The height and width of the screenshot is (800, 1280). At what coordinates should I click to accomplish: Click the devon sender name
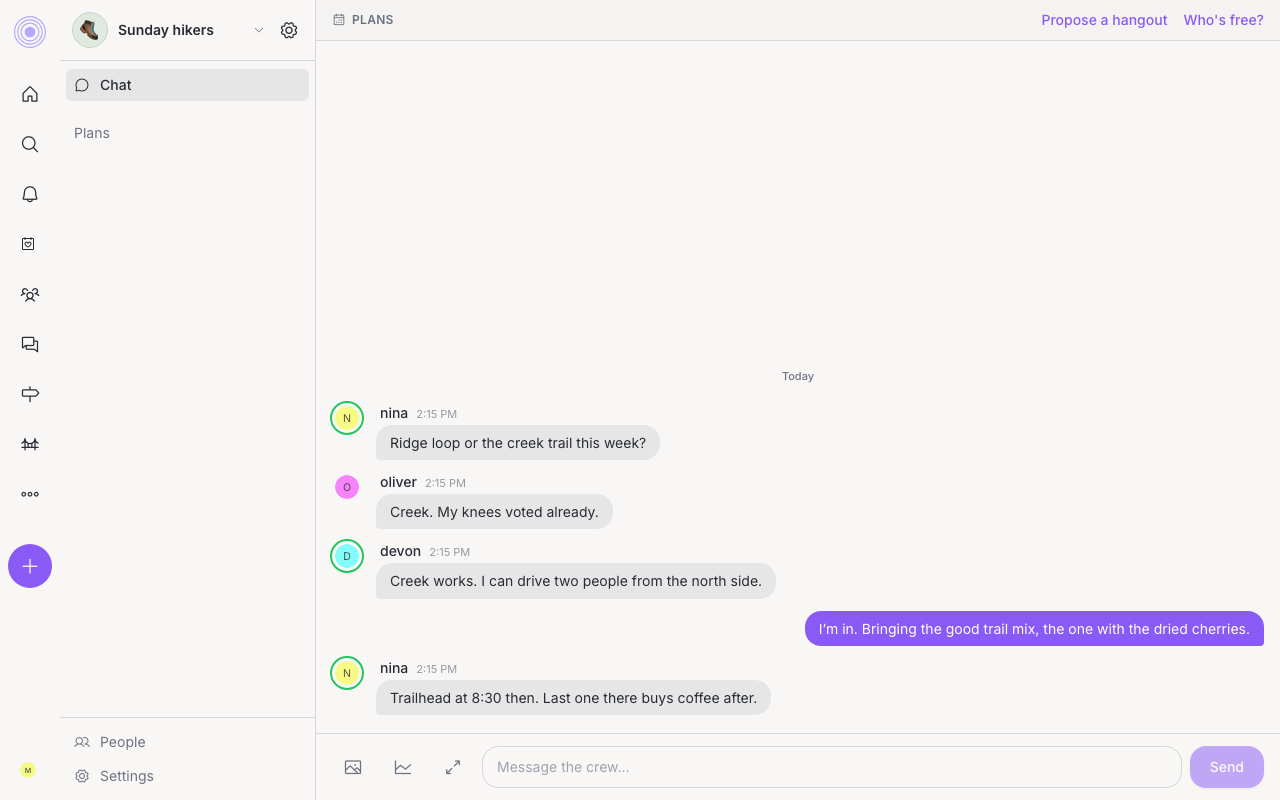click(x=400, y=551)
